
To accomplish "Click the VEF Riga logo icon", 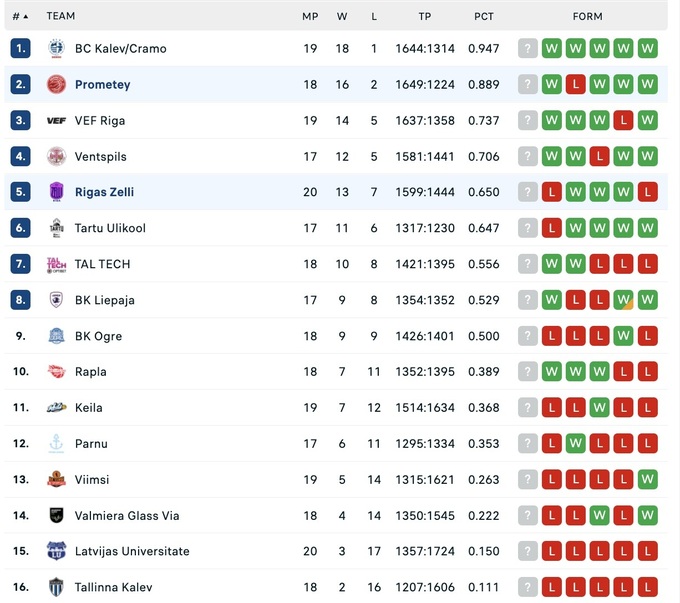I will (x=56, y=120).
